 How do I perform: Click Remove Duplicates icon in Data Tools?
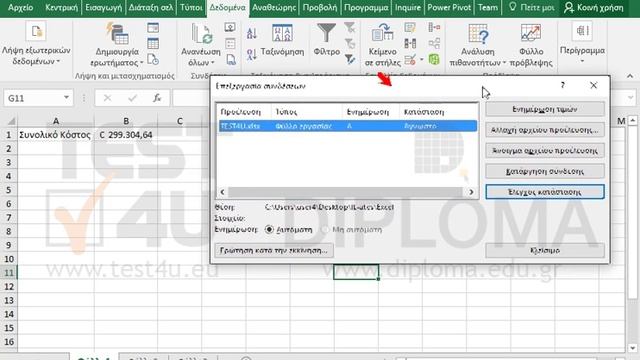point(409,43)
